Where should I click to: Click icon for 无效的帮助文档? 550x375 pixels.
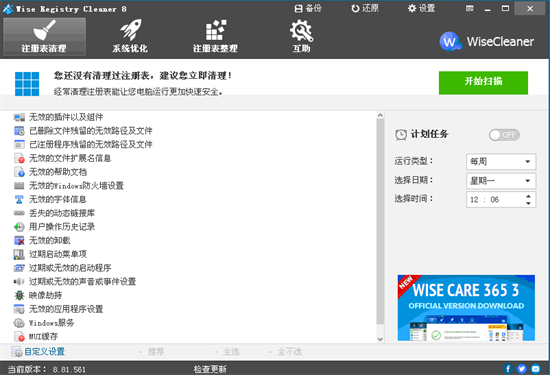tap(19, 172)
